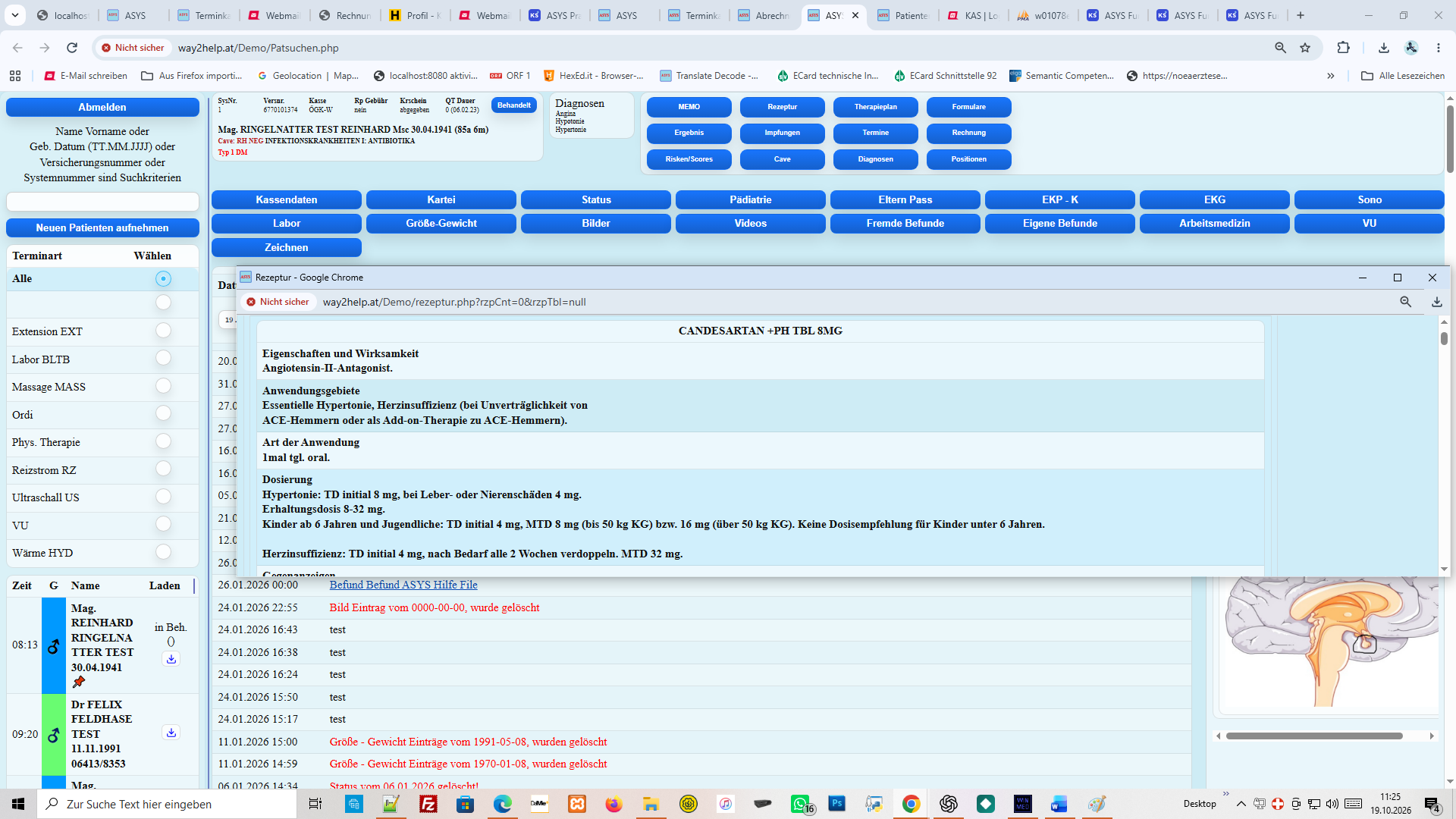Viewport: 1456px width, 819px height.
Task: Click the Abmelden button
Action: tap(102, 107)
